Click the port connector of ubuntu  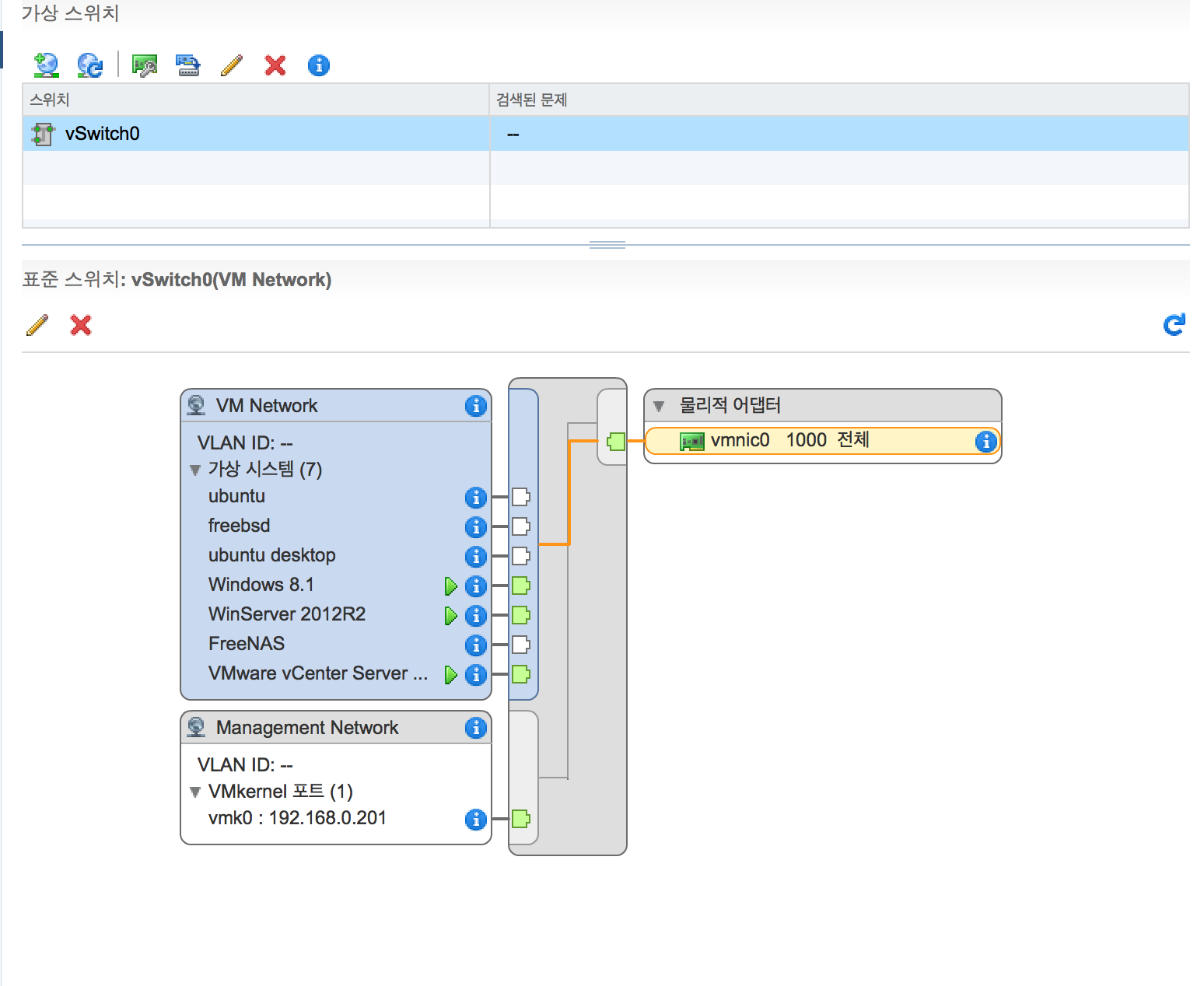coord(521,497)
